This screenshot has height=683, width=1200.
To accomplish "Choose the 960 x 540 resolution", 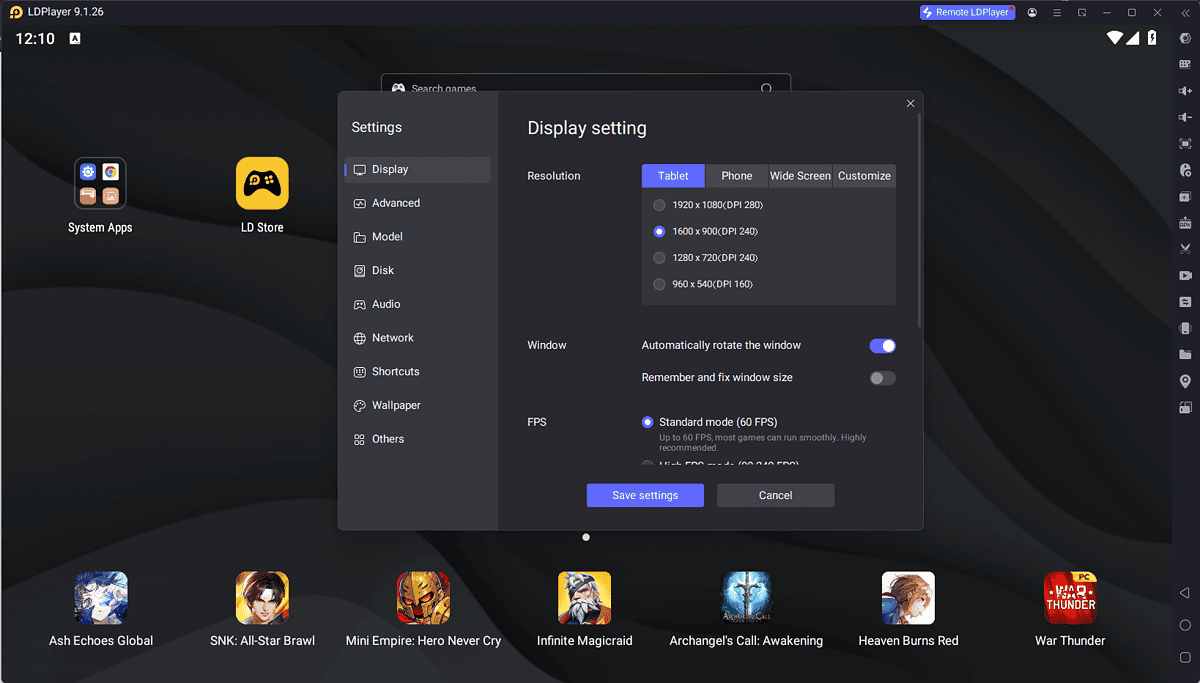I will click(x=659, y=283).
